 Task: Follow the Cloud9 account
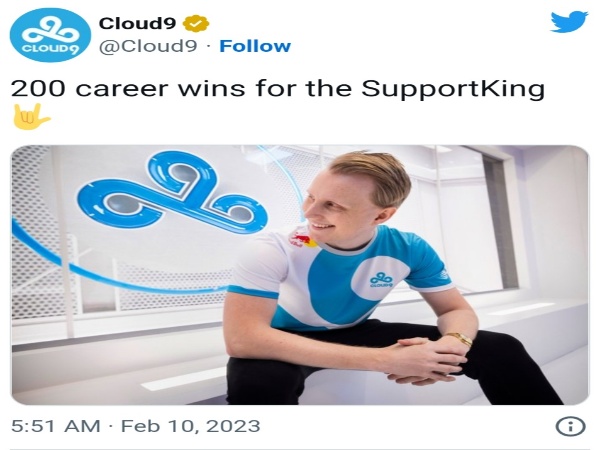[255, 46]
